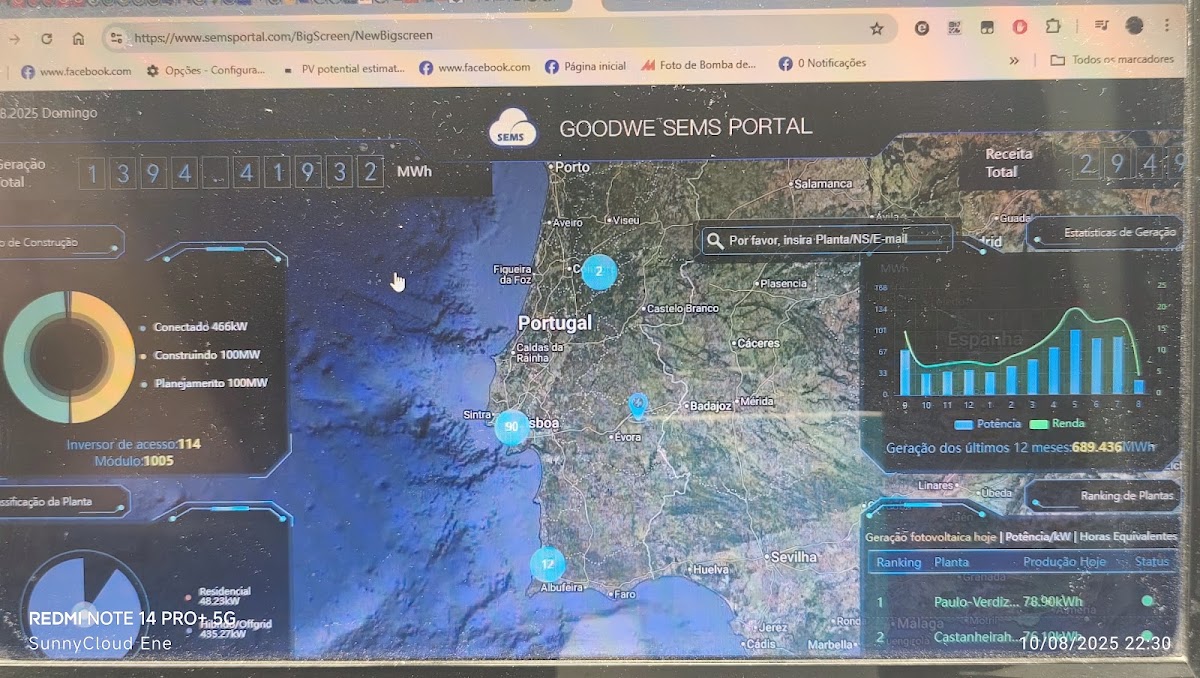Click Inversor de acesso 114 text
Screen dimensions: 1200x678
tap(134, 444)
